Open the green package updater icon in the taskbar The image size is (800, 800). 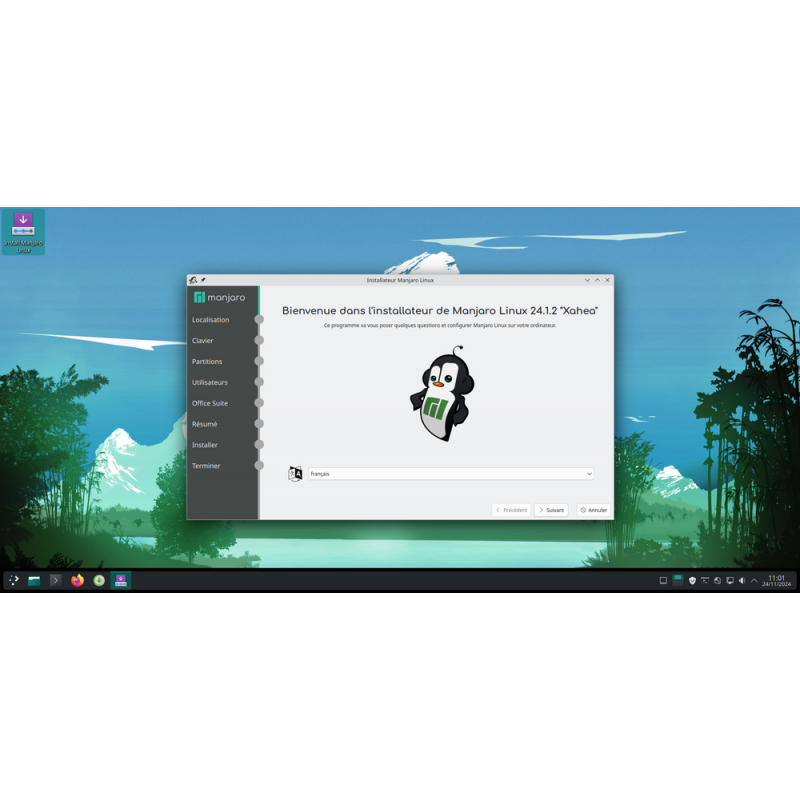point(99,580)
